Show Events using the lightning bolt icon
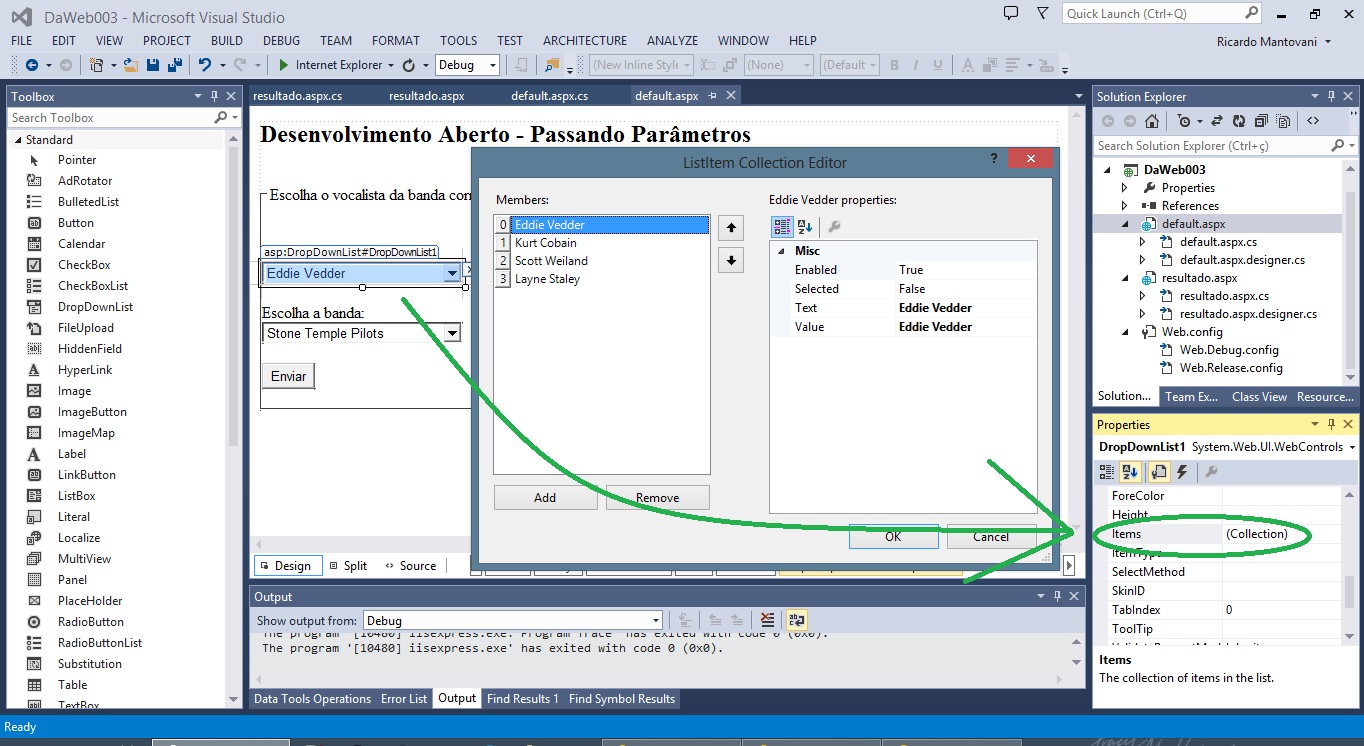The image size is (1364, 746). tap(1182, 472)
